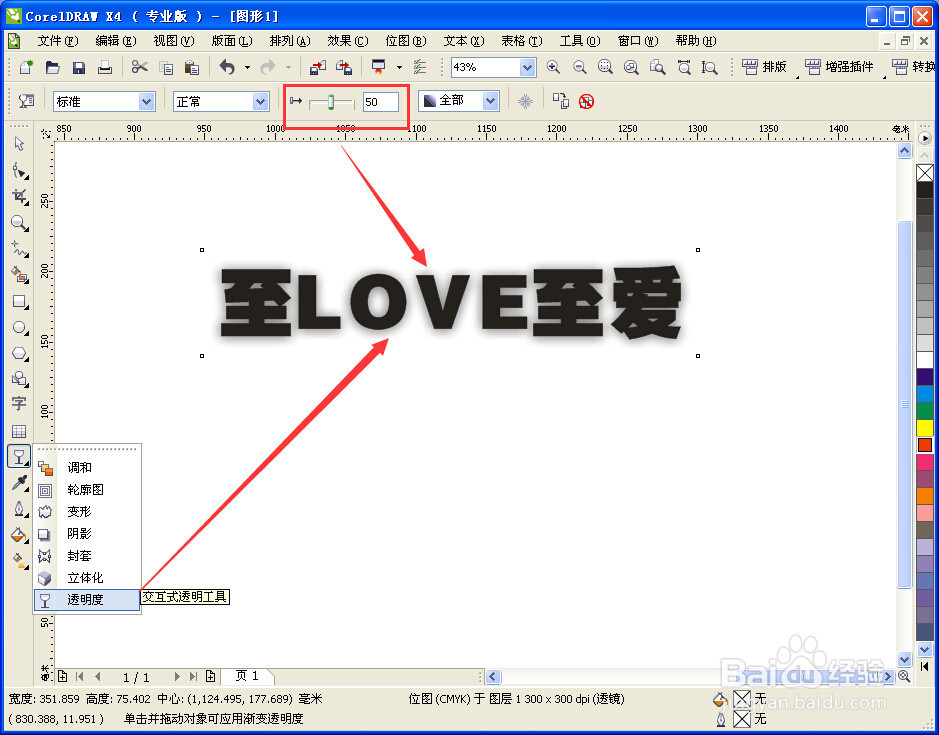This screenshot has height=735, width=939.
Task: Open the 效果 menu
Action: pos(347,41)
